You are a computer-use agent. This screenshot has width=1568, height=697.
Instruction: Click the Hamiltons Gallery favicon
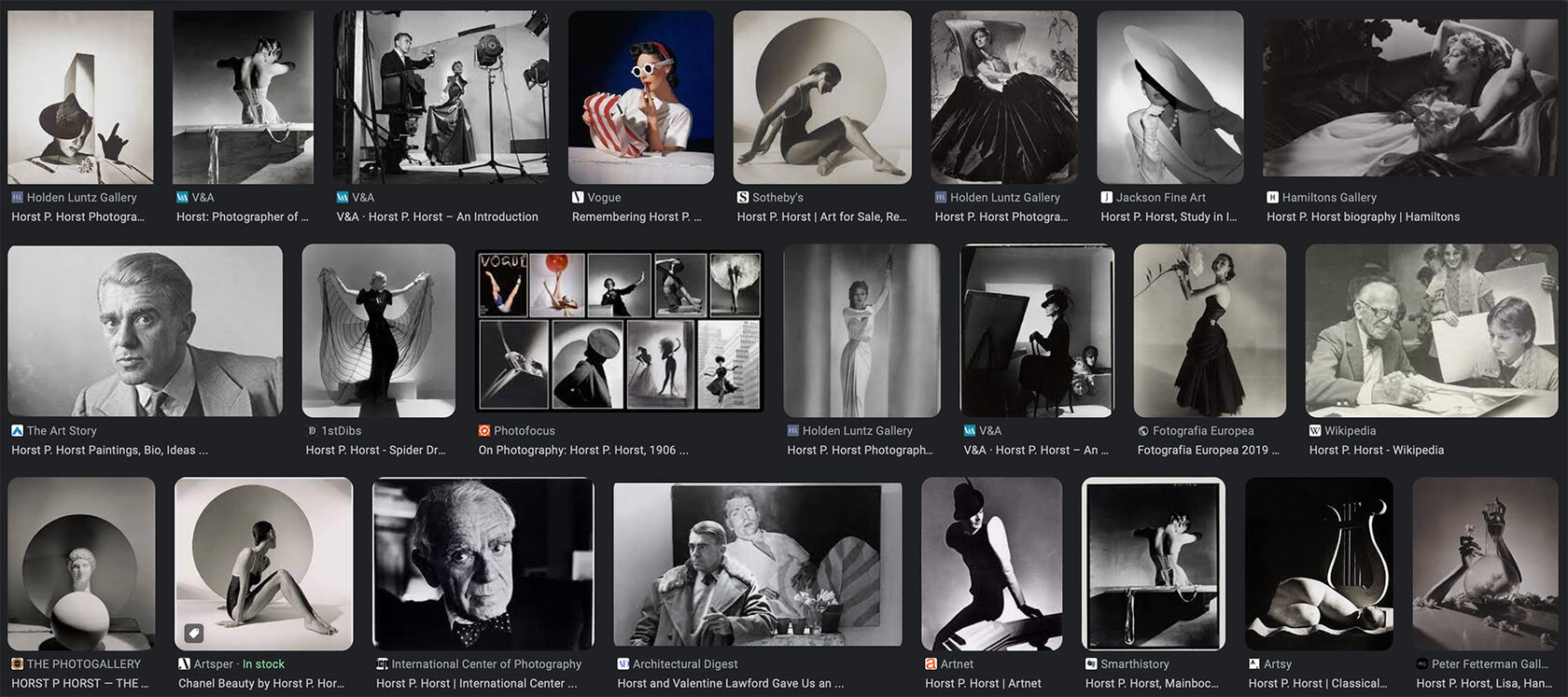point(1272,198)
